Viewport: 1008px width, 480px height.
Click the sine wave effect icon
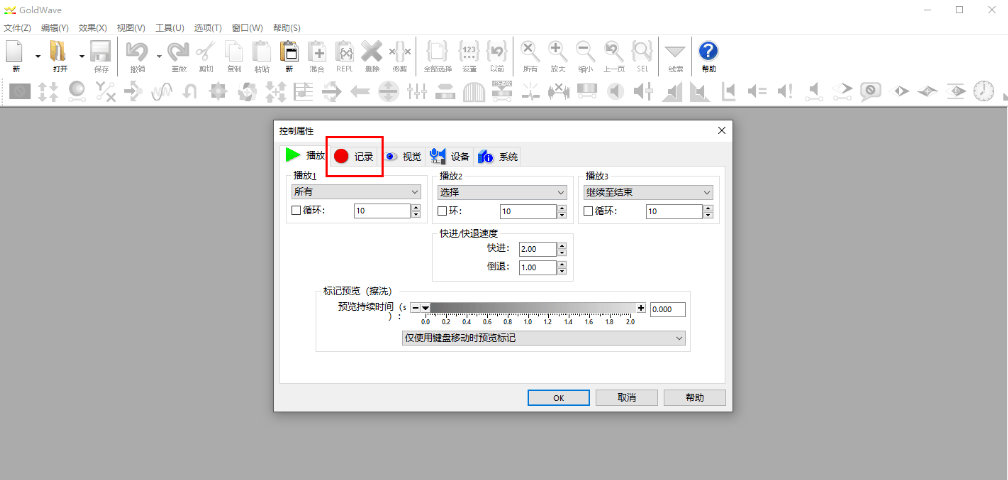click(162, 91)
